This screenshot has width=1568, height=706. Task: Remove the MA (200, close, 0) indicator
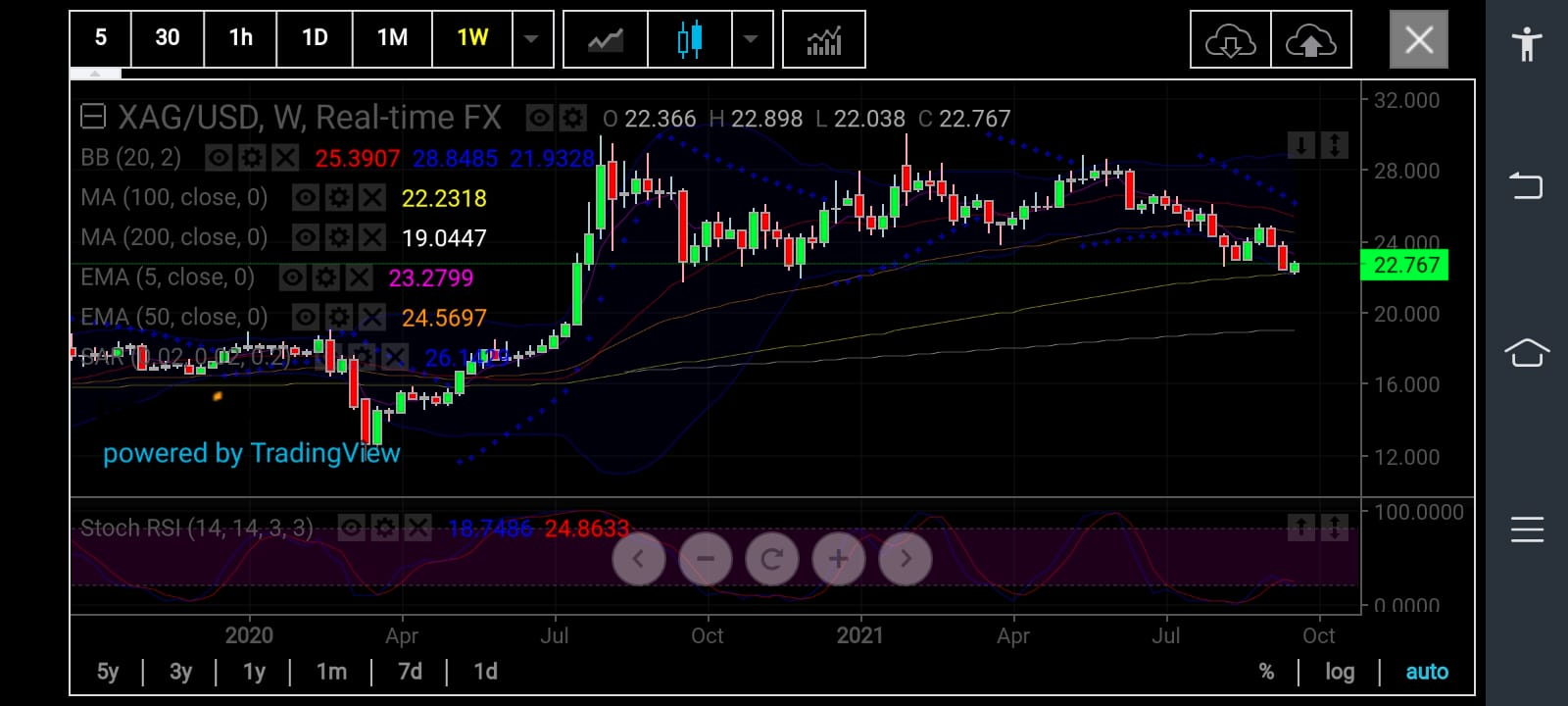(372, 237)
